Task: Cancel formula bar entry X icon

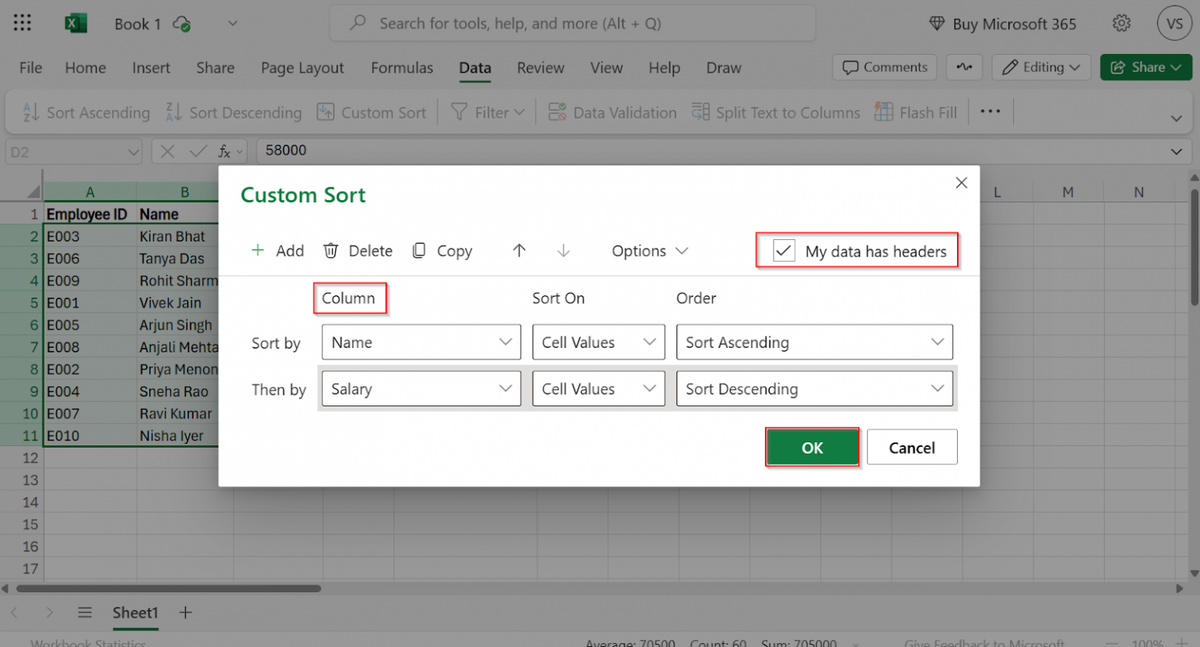Action: point(168,151)
